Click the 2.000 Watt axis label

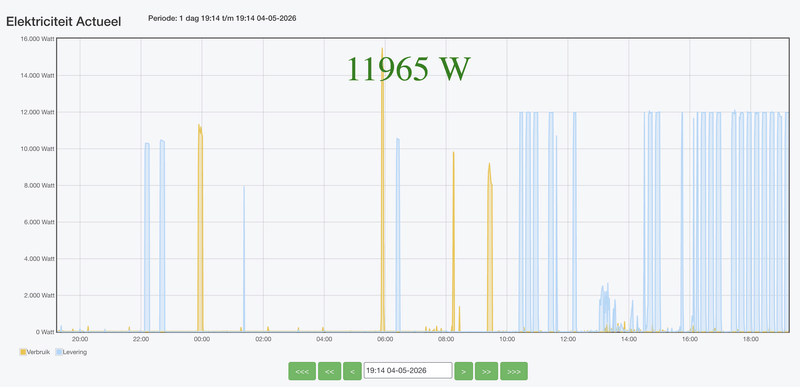pos(39,296)
